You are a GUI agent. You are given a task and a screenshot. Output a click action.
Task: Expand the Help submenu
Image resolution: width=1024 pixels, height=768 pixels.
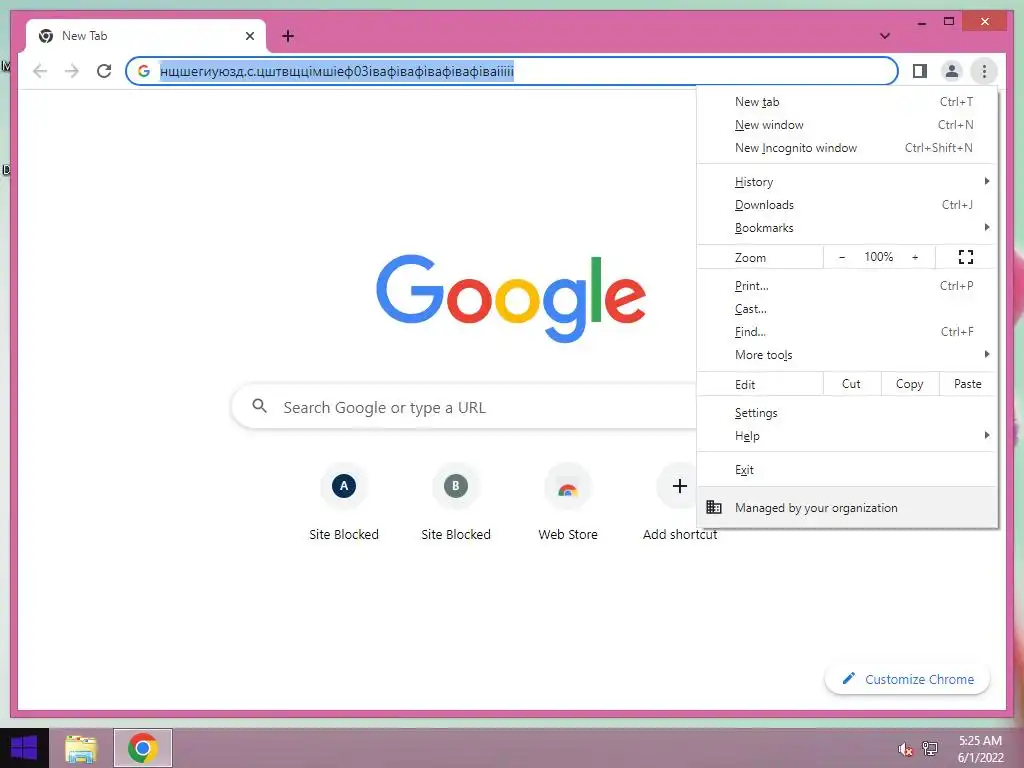847,436
